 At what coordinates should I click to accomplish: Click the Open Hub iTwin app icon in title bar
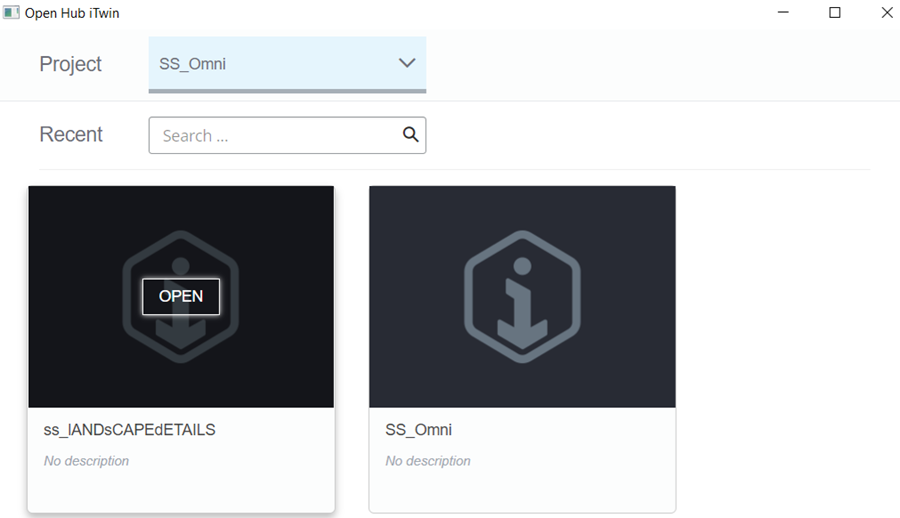point(11,13)
